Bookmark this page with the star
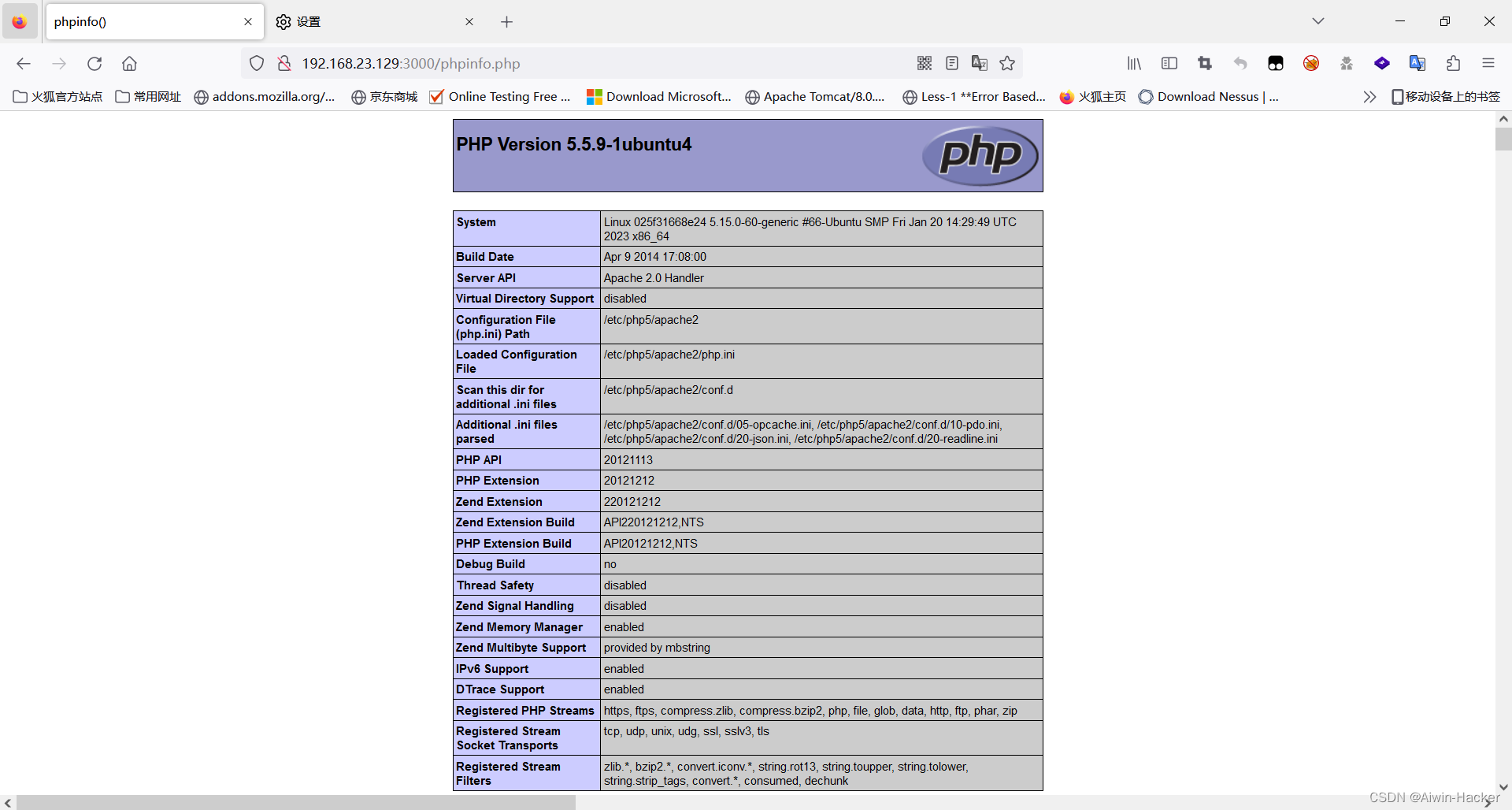 (x=1007, y=64)
